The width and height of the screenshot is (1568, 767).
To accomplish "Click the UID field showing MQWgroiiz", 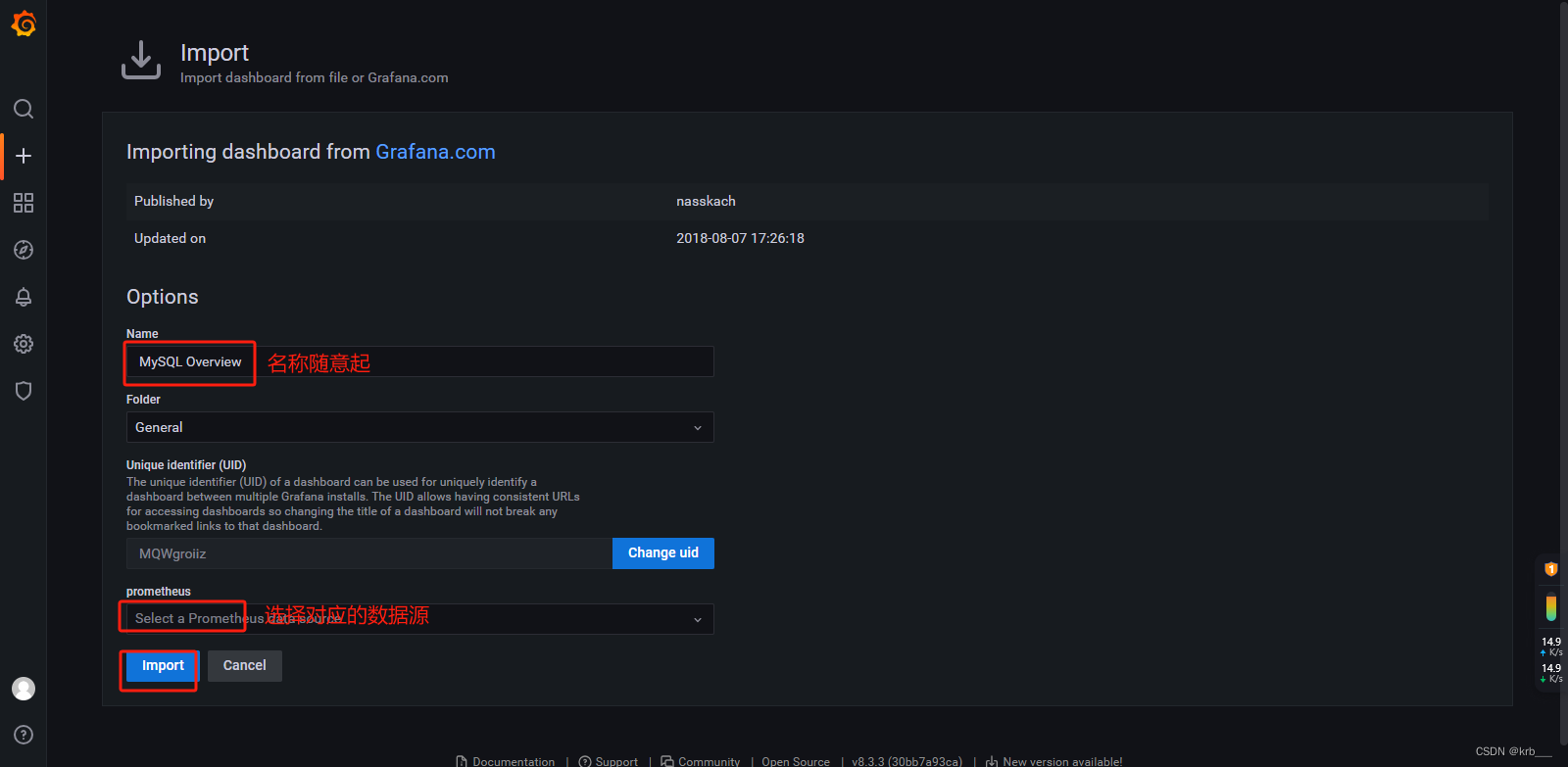I will (x=369, y=553).
